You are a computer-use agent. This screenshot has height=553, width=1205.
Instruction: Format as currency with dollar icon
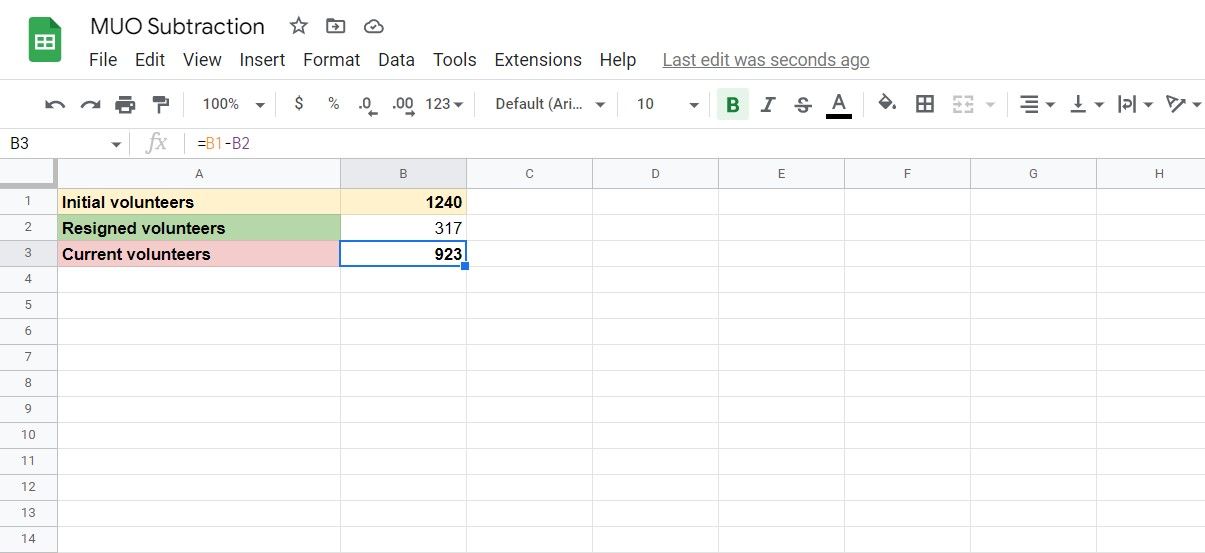pyautogui.click(x=299, y=104)
